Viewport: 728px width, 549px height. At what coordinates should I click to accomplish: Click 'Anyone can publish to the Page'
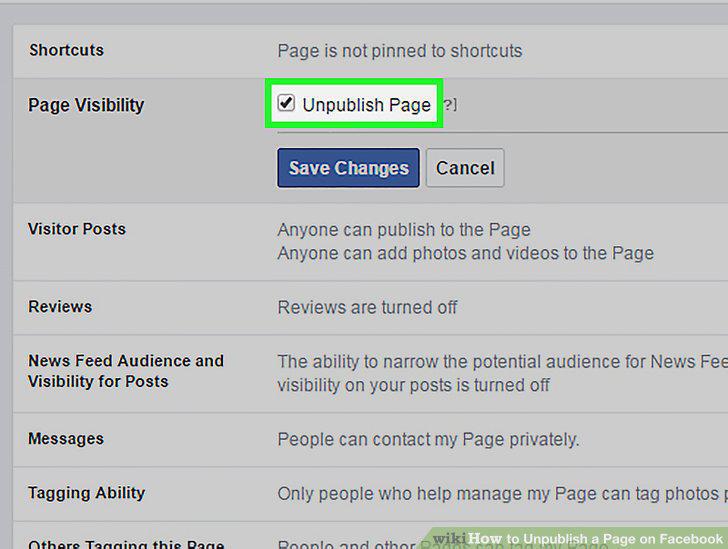(404, 229)
